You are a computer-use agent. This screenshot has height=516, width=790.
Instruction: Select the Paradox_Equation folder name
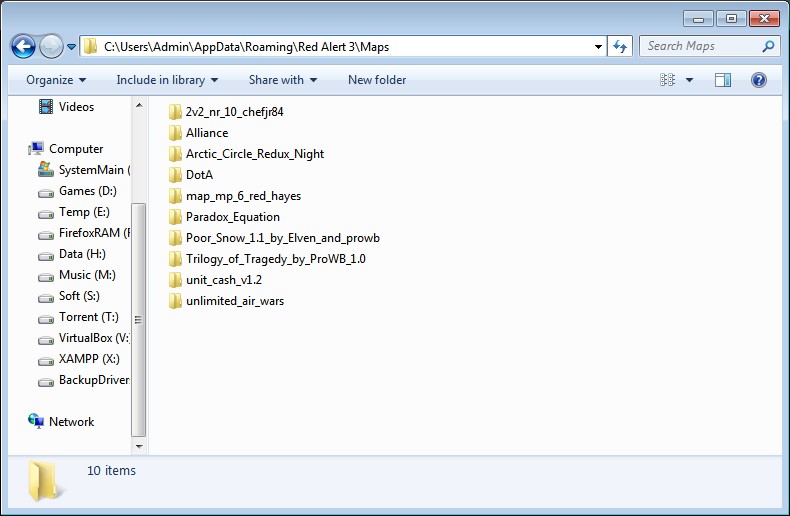233,217
